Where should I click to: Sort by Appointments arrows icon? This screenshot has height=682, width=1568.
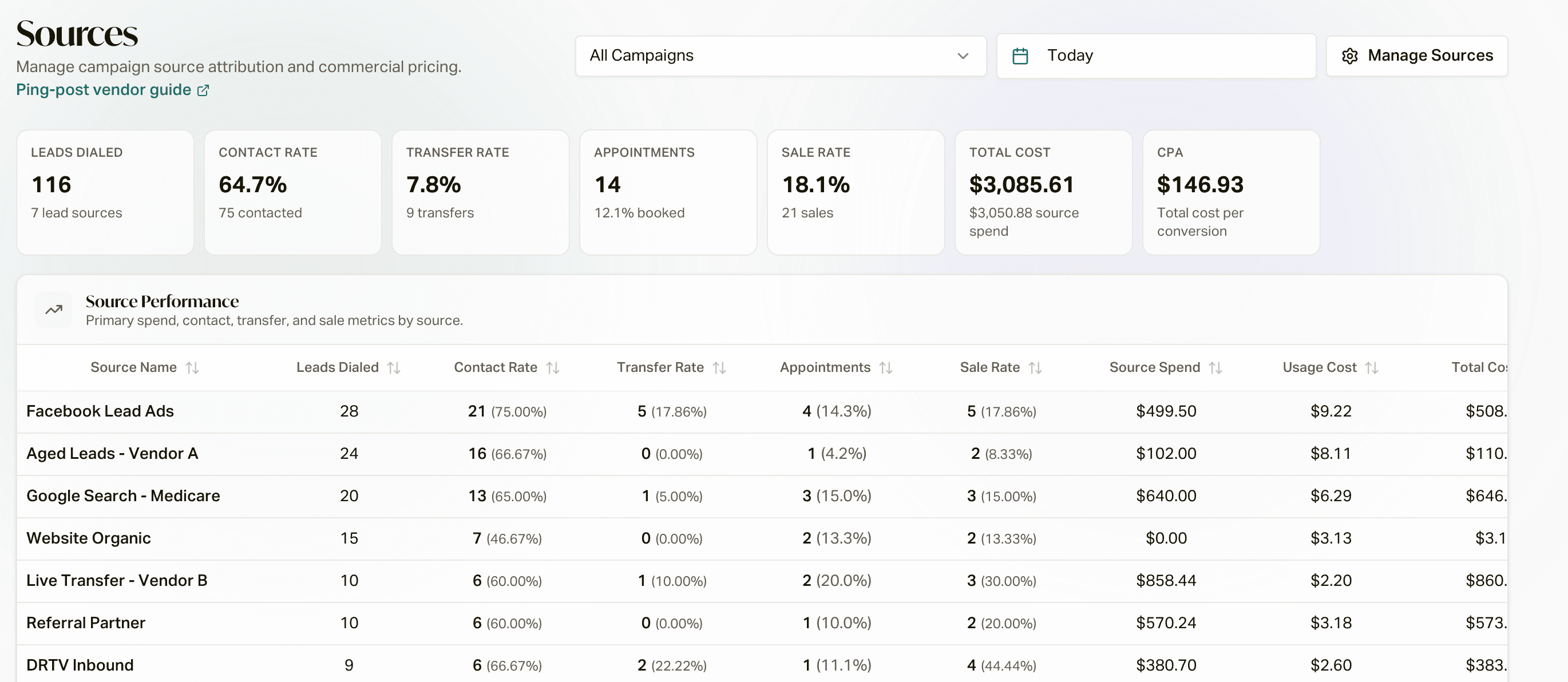click(886, 367)
